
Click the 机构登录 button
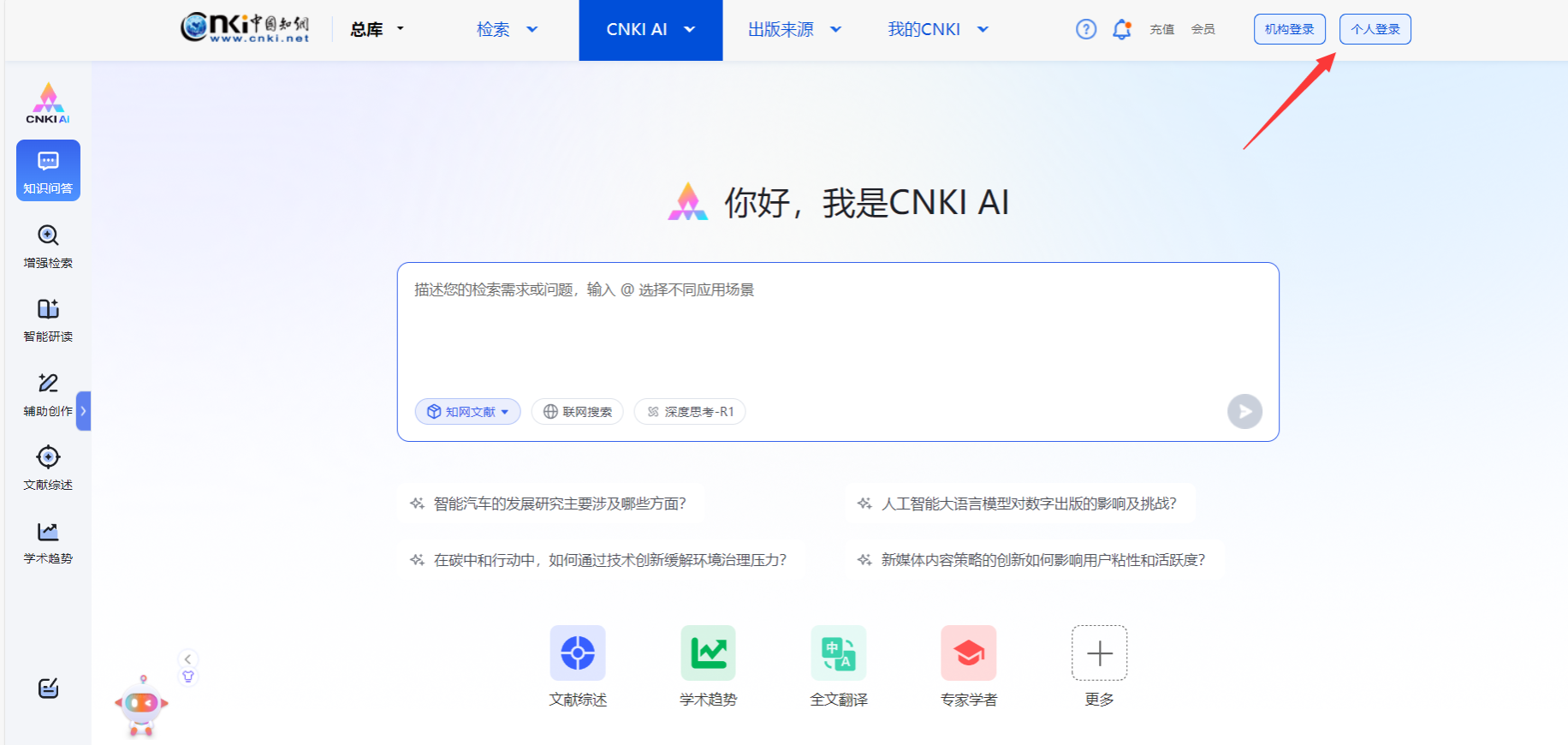click(1290, 29)
